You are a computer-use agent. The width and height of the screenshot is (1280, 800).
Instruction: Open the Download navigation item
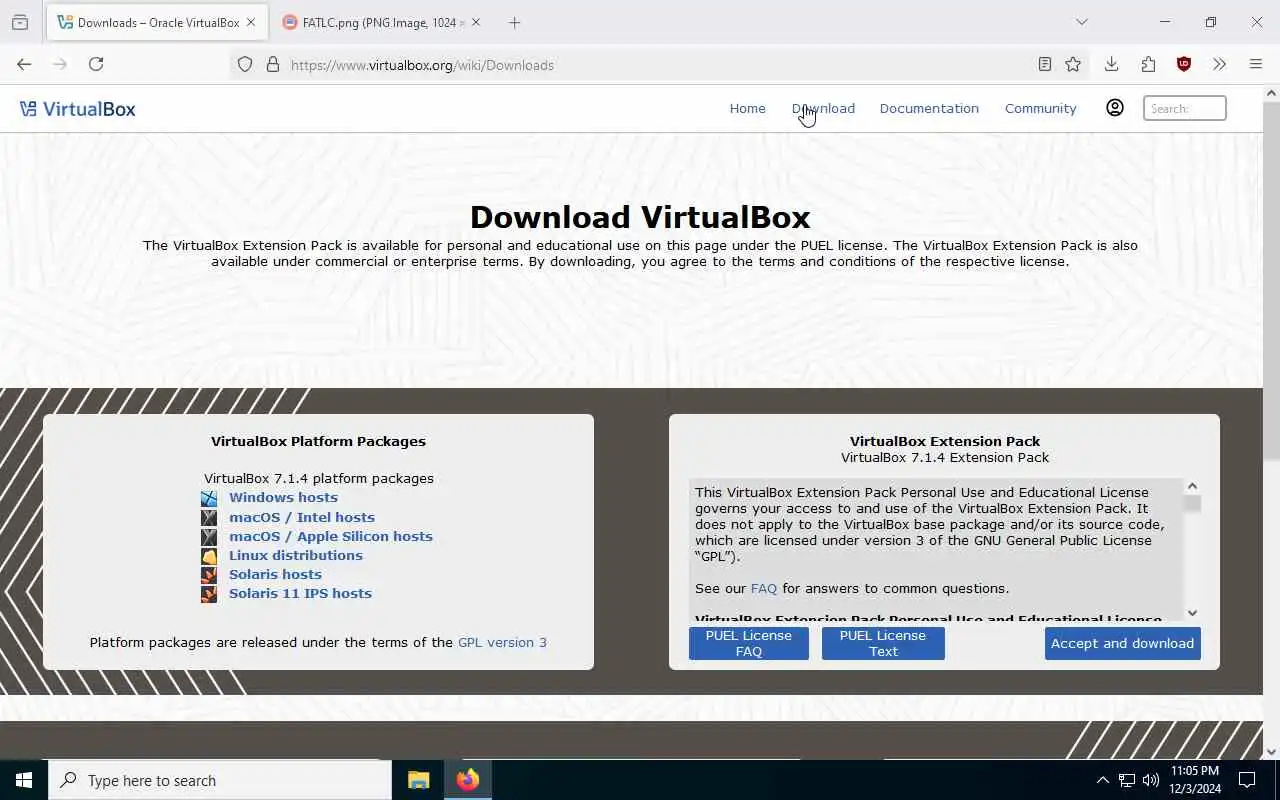[823, 108]
